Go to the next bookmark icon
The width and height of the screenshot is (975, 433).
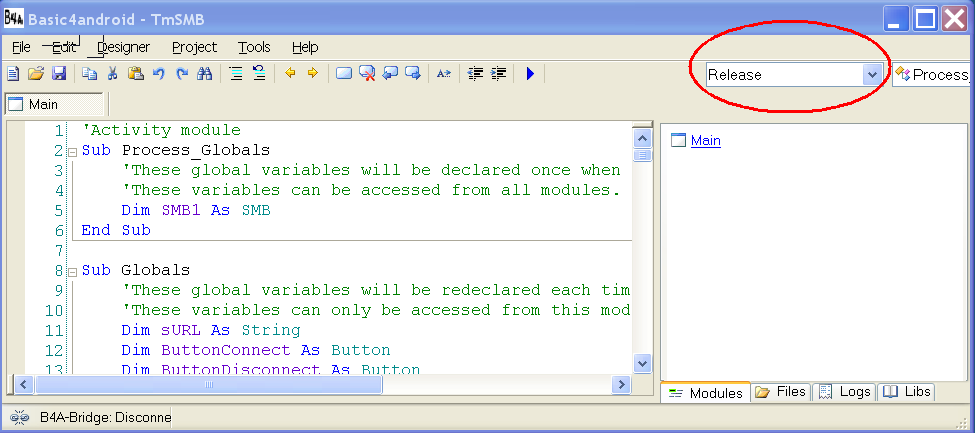(413, 74)
